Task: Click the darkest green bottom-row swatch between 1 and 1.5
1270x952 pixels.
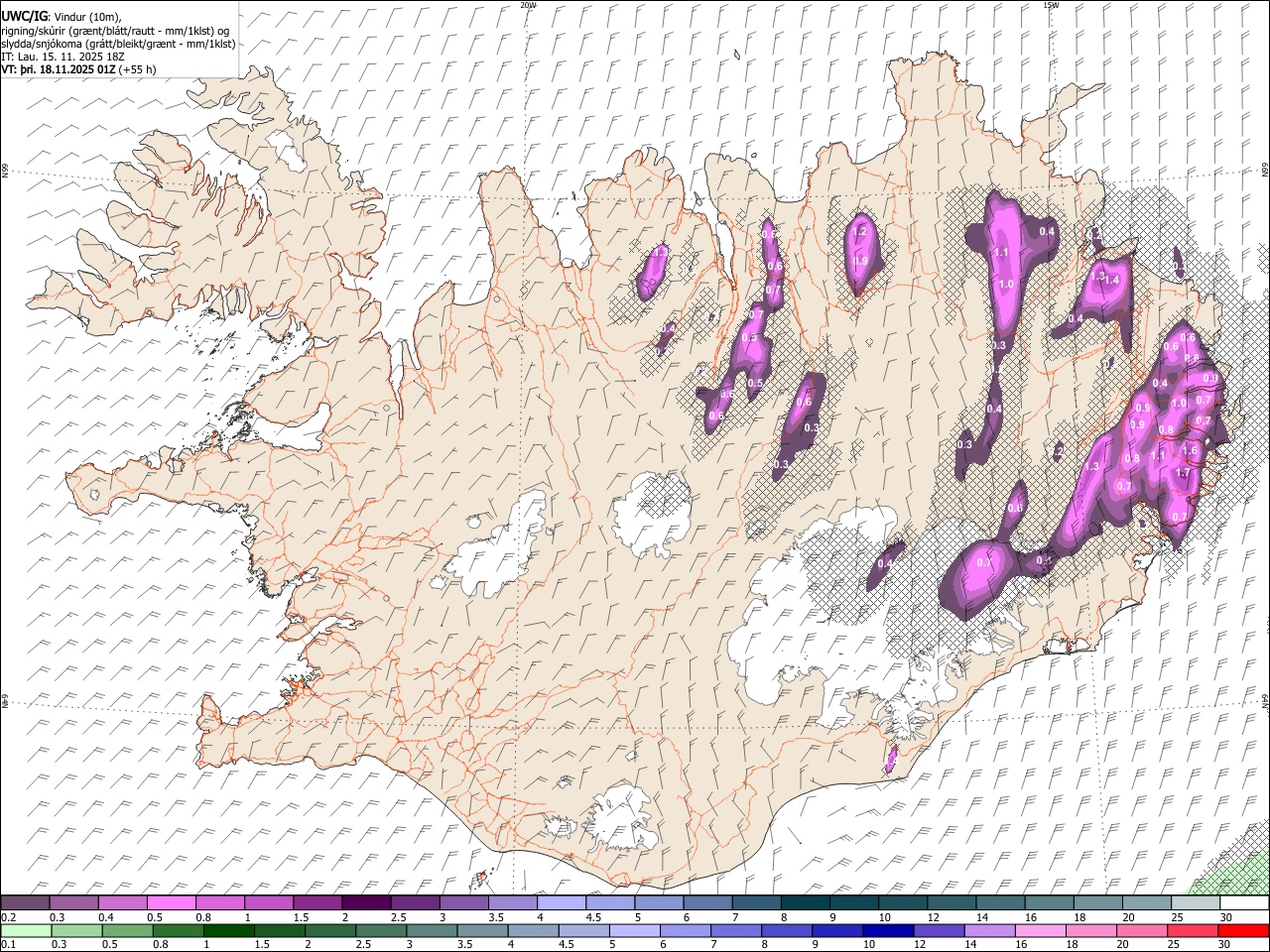Action: (228, 930)
